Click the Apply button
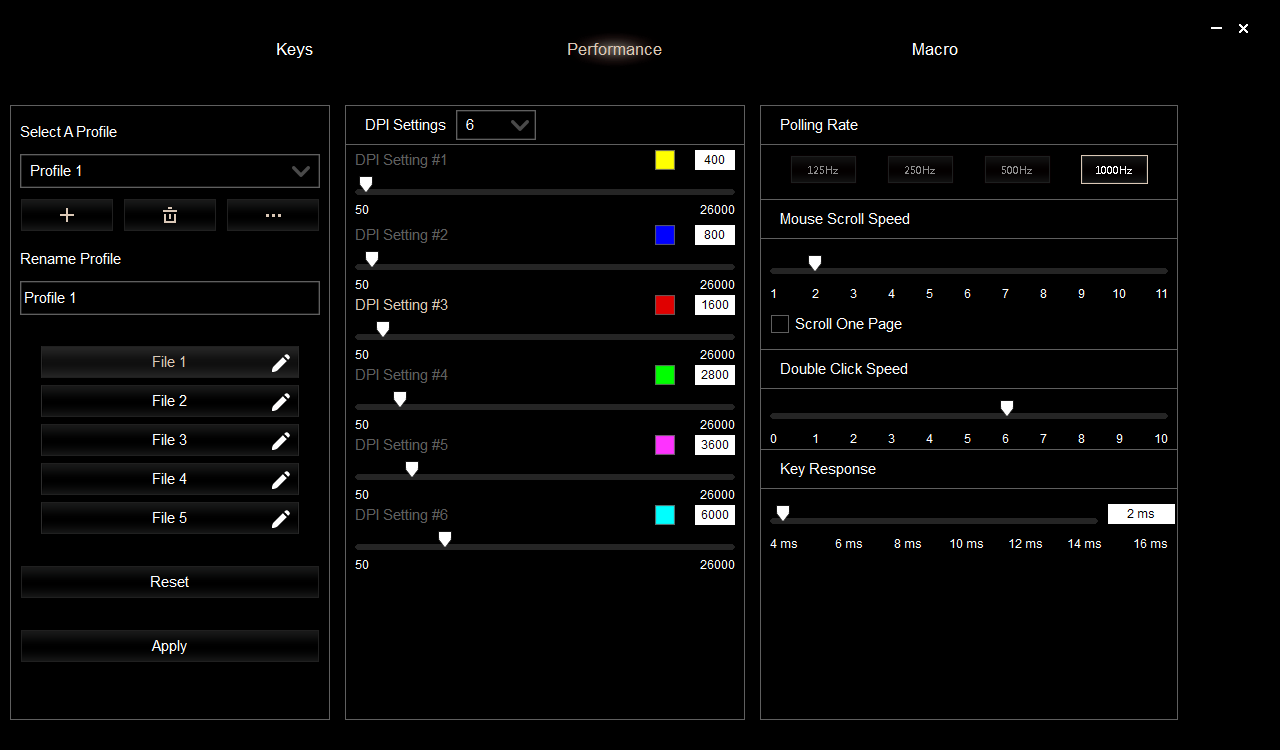This screenshot has width=1280, height=750. pyautogui.click(x=170, y=646)
